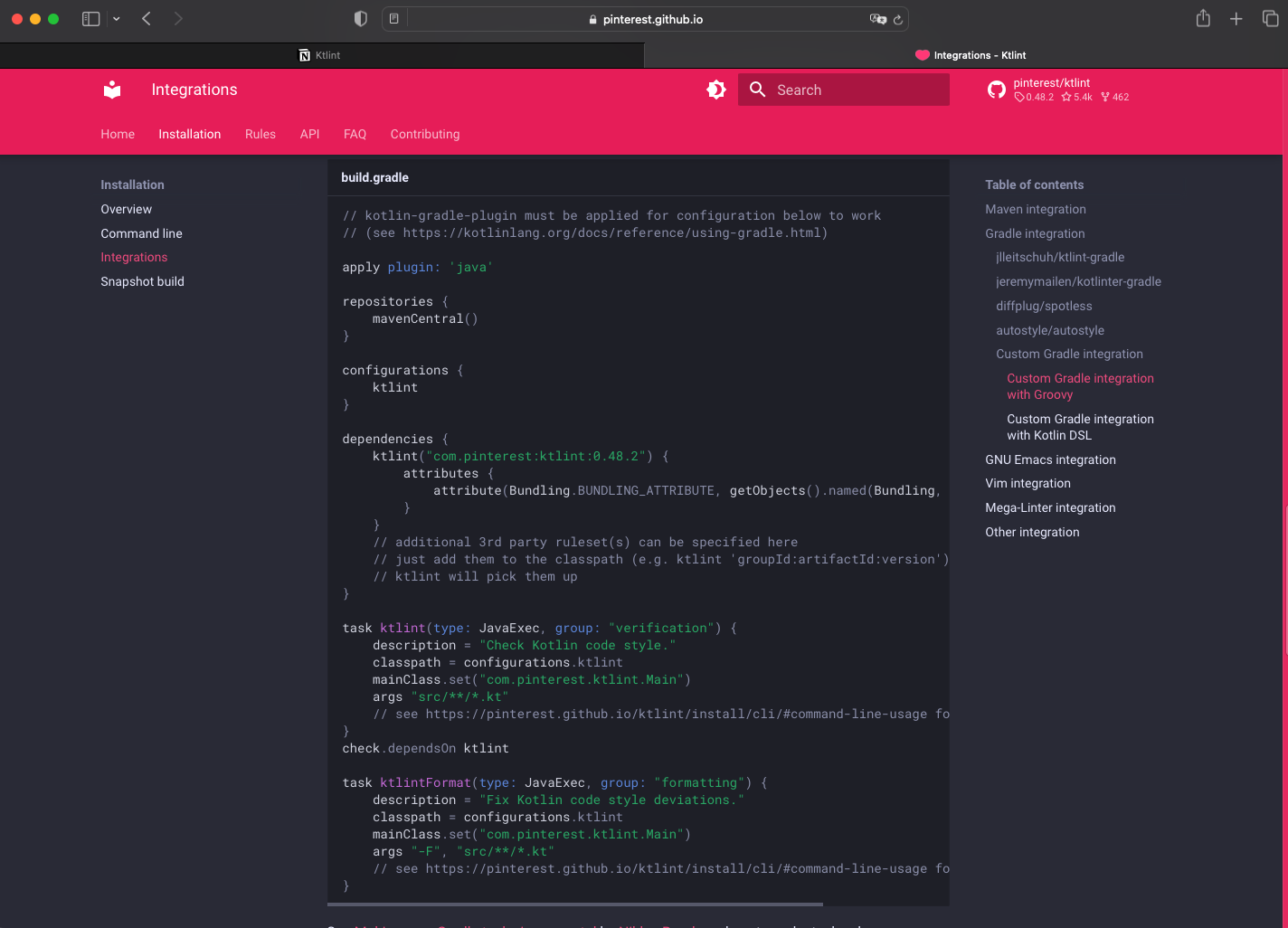
Task: Focus the Search input field
Action: click(x=843, y=90)
